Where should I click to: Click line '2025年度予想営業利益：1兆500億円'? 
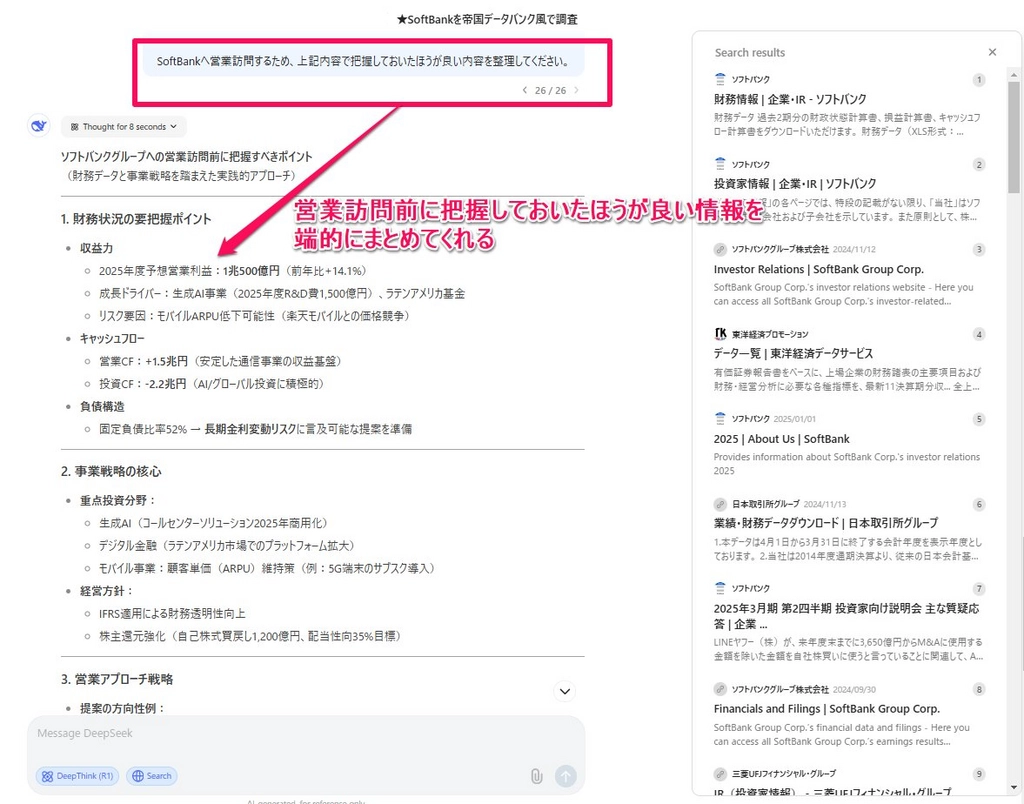coord(232,271)
